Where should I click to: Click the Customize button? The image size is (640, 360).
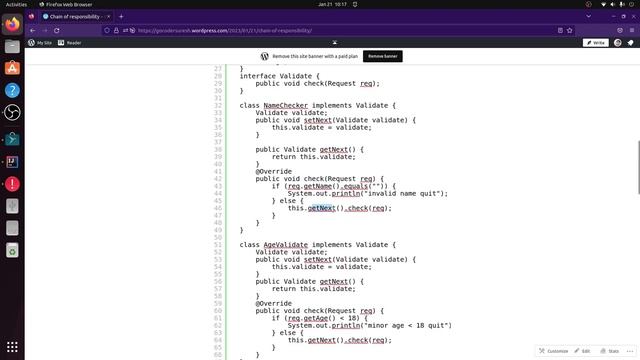[x=553, y=351]
